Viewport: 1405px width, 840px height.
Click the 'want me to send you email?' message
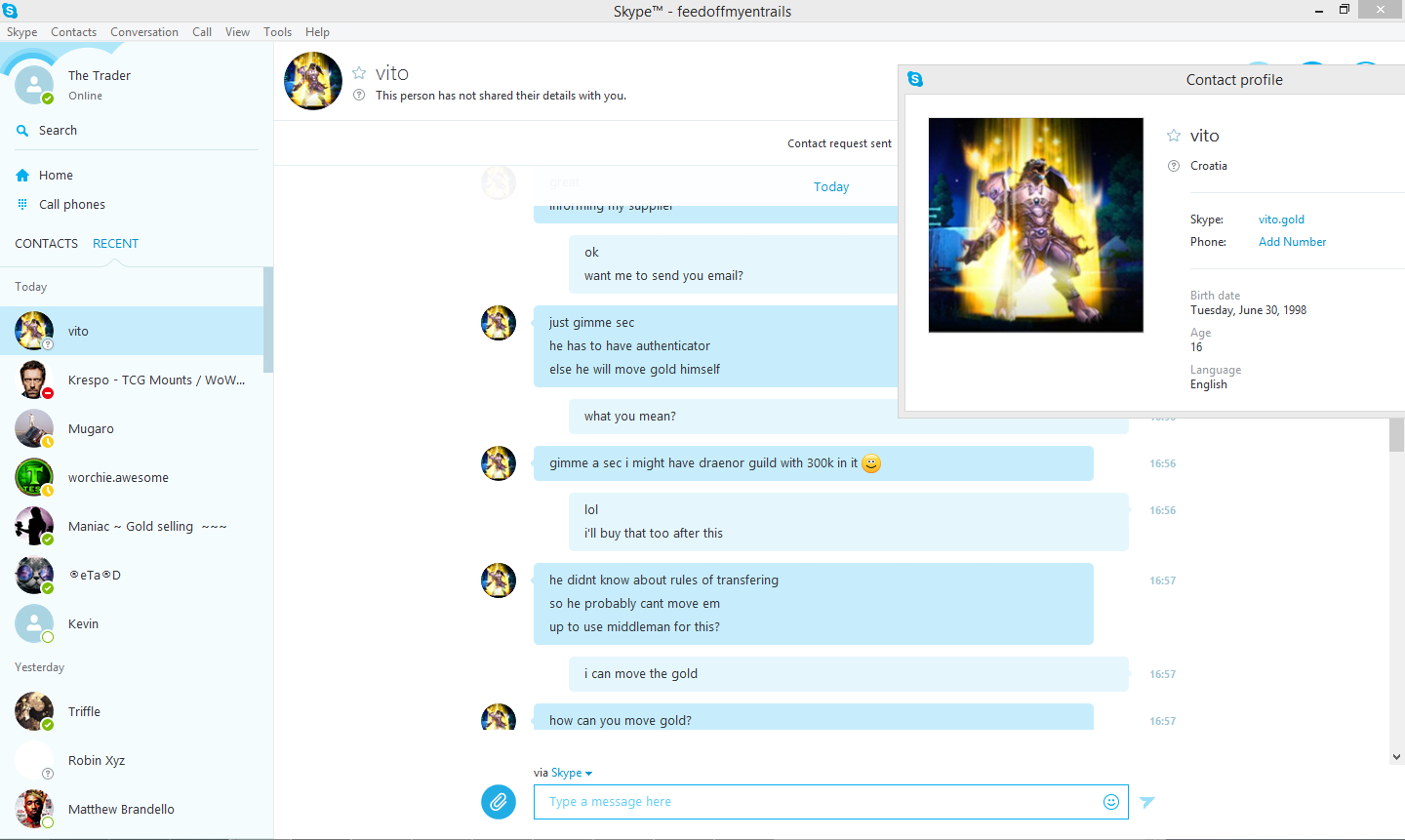pyautogui.click(x=663, y=276)
